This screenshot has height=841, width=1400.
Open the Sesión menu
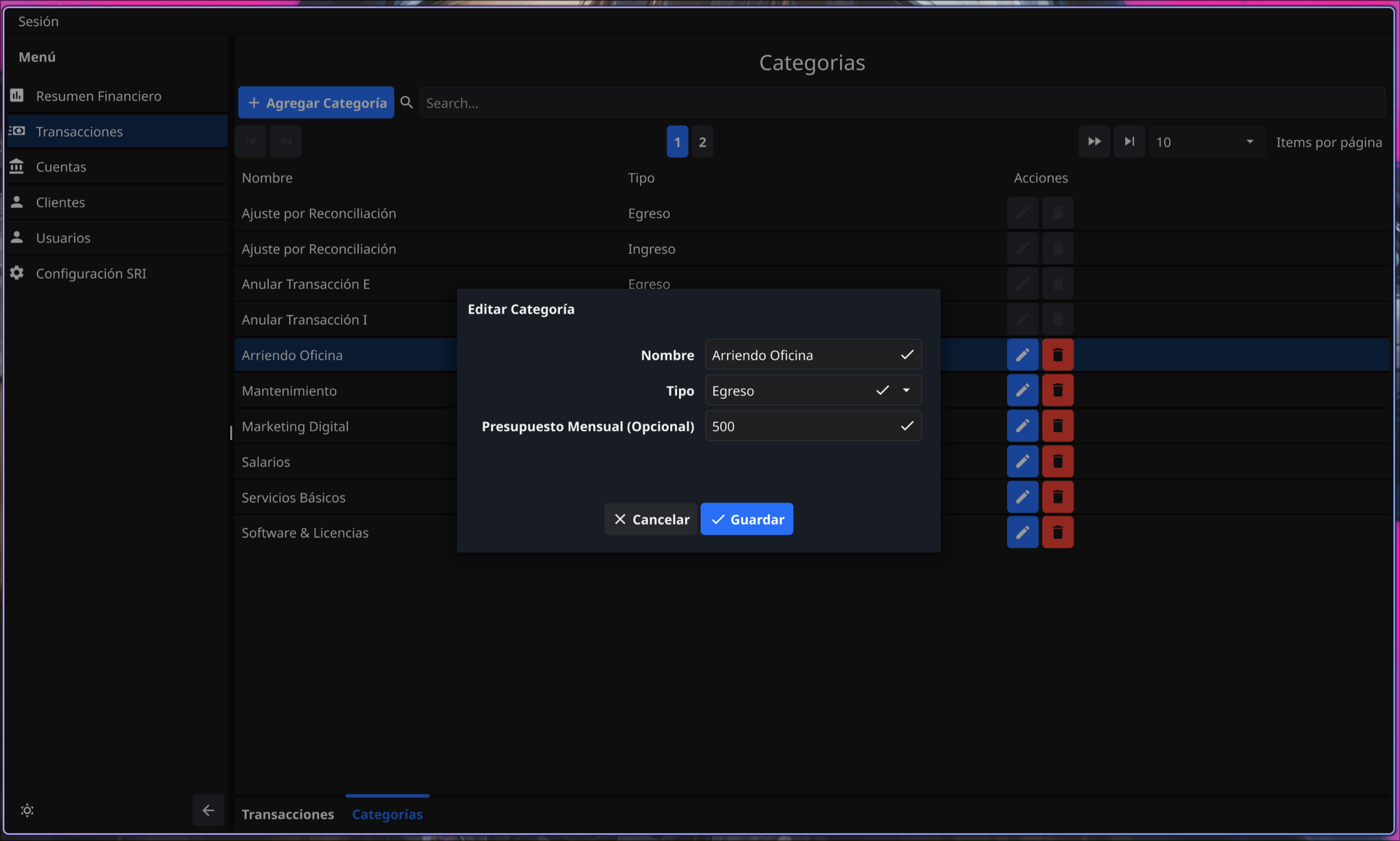click(38, 21)
